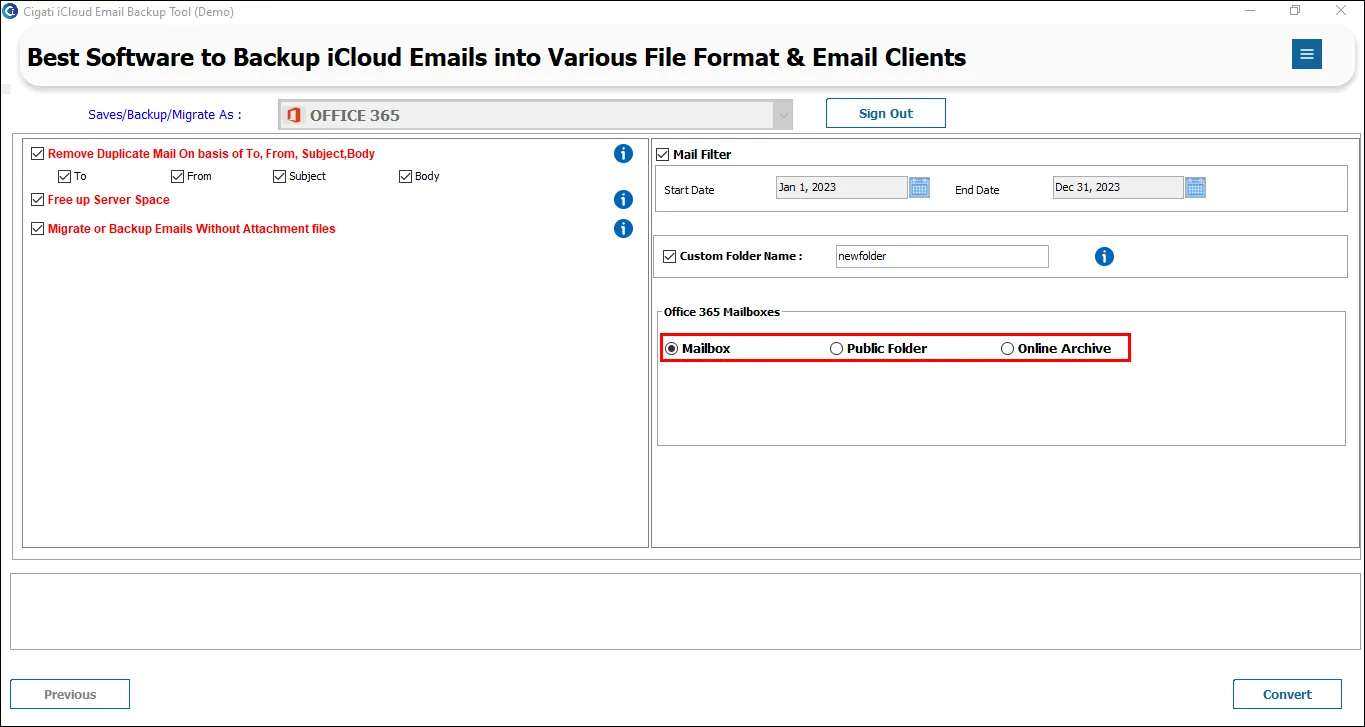The image size is (1365, 727).
Task: Click the Cigati app logo icon
Action: coord(10,11)
